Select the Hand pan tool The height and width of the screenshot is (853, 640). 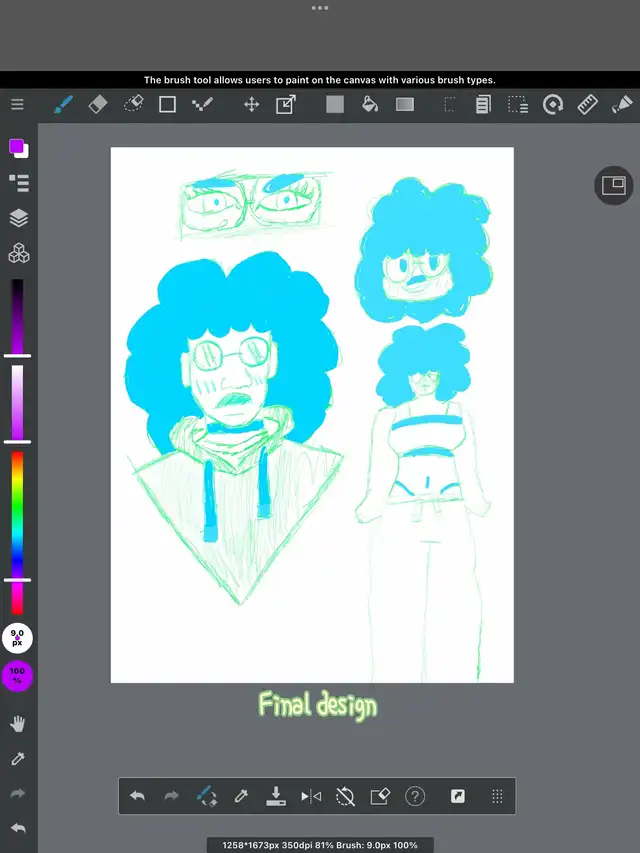[x=18, y=724]
